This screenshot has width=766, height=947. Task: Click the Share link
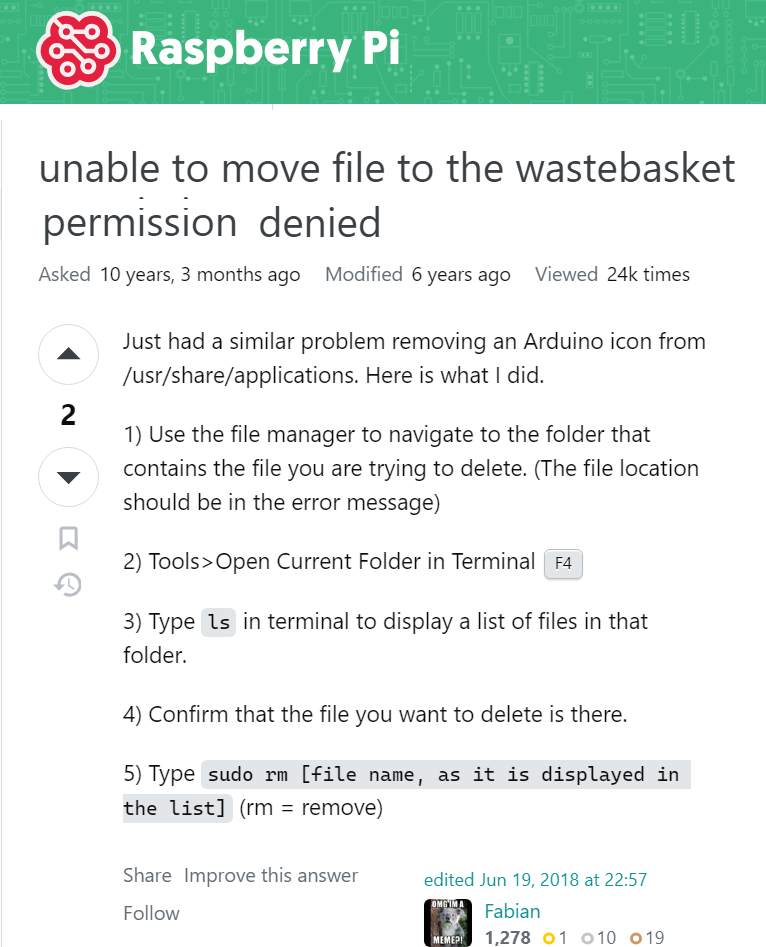147,875
